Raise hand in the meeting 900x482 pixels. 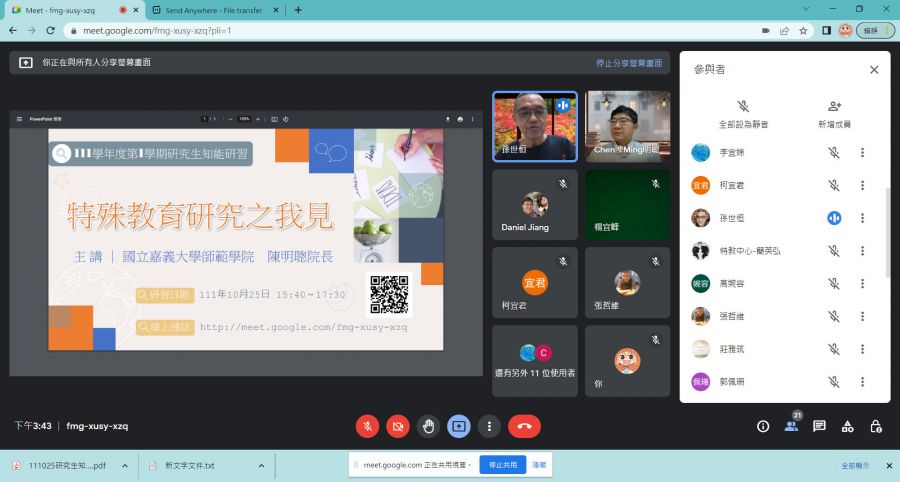[429, 426]
